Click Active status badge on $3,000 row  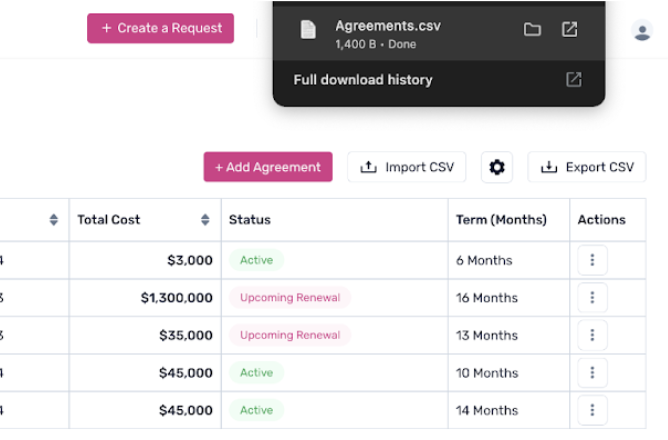point(256,260)
